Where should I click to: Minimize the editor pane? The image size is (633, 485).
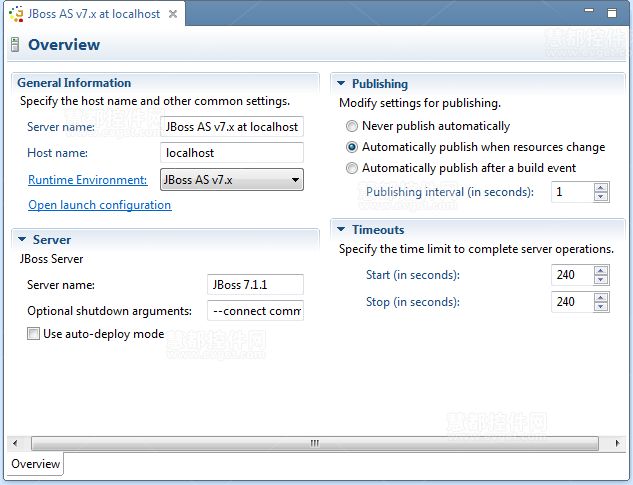[589, 10]
